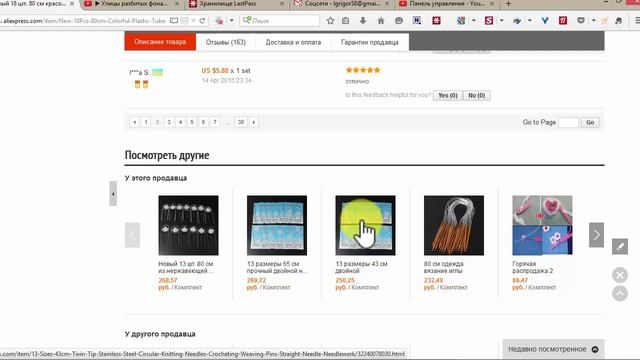This screenshot has width=640, height=360.
Task: Expand dropdown beside the address bar extension icon
Action: (x=231, y=20)
